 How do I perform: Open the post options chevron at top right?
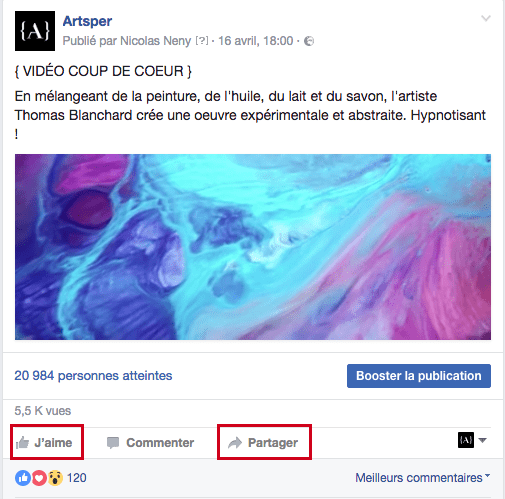(486, 18)
